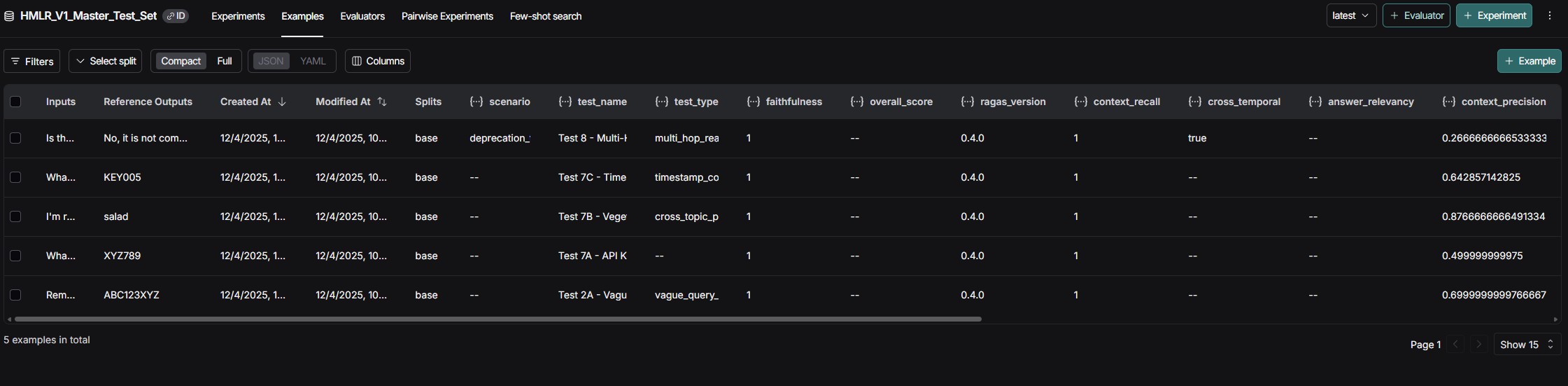Toggle the select-all header checkbox

tap(15, 102)
